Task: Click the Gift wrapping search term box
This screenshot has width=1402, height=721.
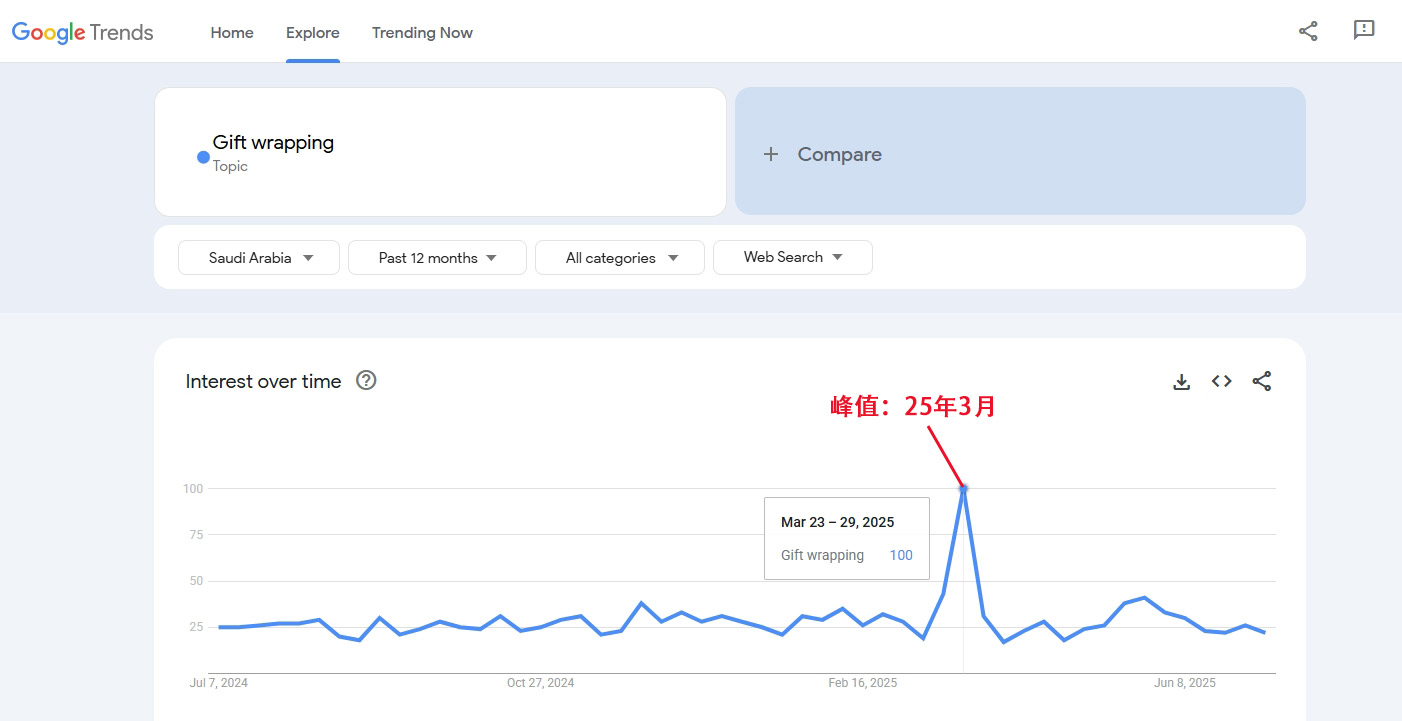Action: (x=440, y=152)
